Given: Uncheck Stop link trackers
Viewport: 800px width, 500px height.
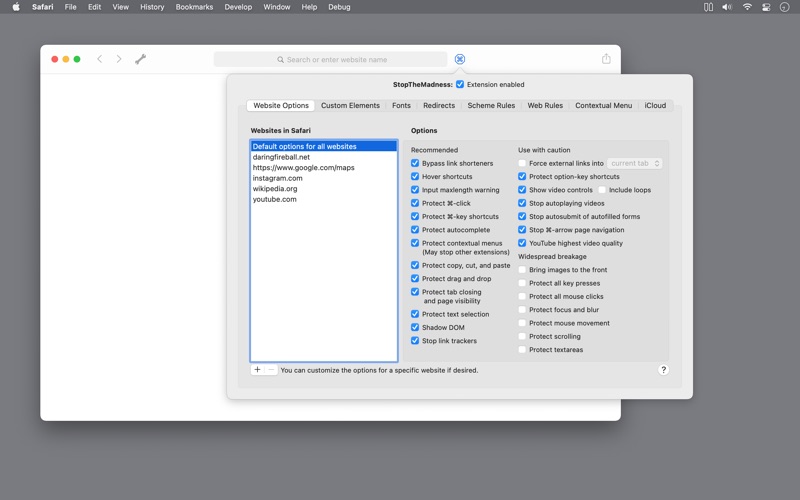Looking at the screenshot, I should pyautogui.click(x=415, y=341).
